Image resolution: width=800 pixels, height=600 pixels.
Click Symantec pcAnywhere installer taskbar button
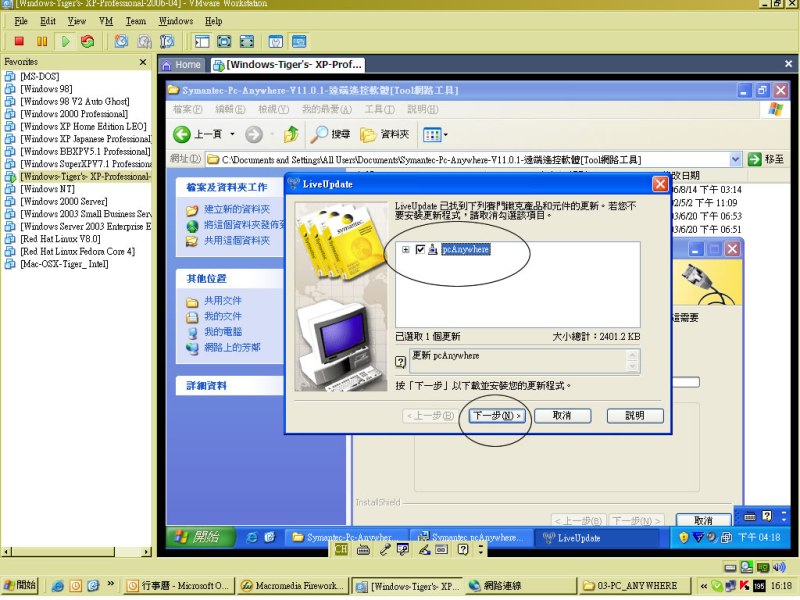(470, 538)
